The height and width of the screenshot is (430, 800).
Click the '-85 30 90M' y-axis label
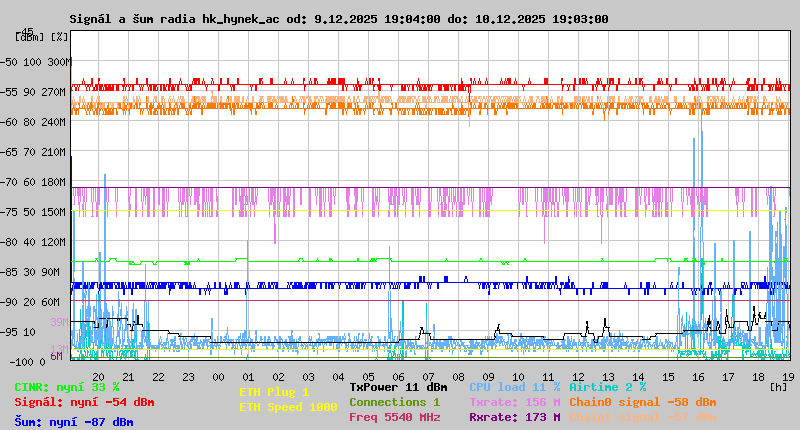point(30,272)
